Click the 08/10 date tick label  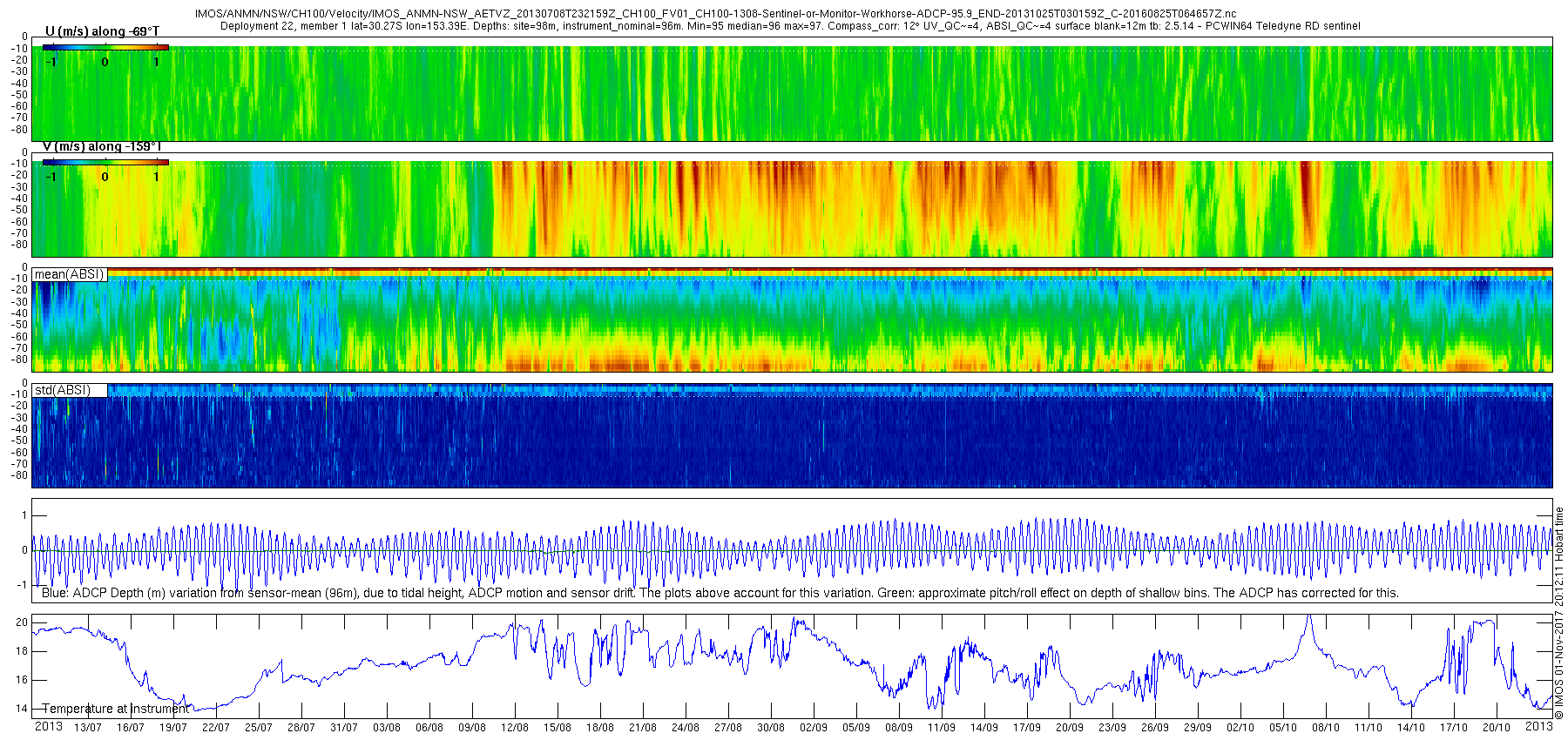[1325, 728]
